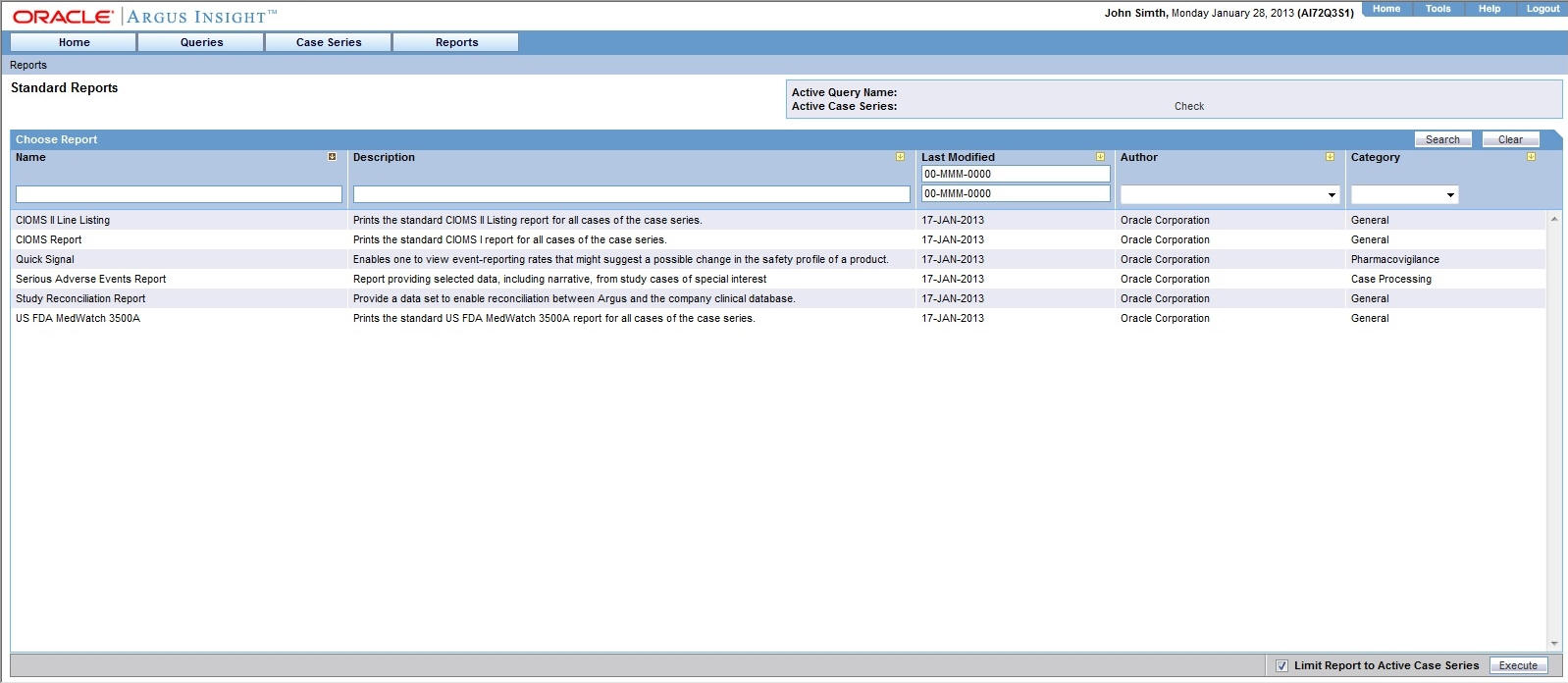Click the top-right Home link
Image resolution: width=1568 pixels, height=683 pixels.
pos(1386,9)
